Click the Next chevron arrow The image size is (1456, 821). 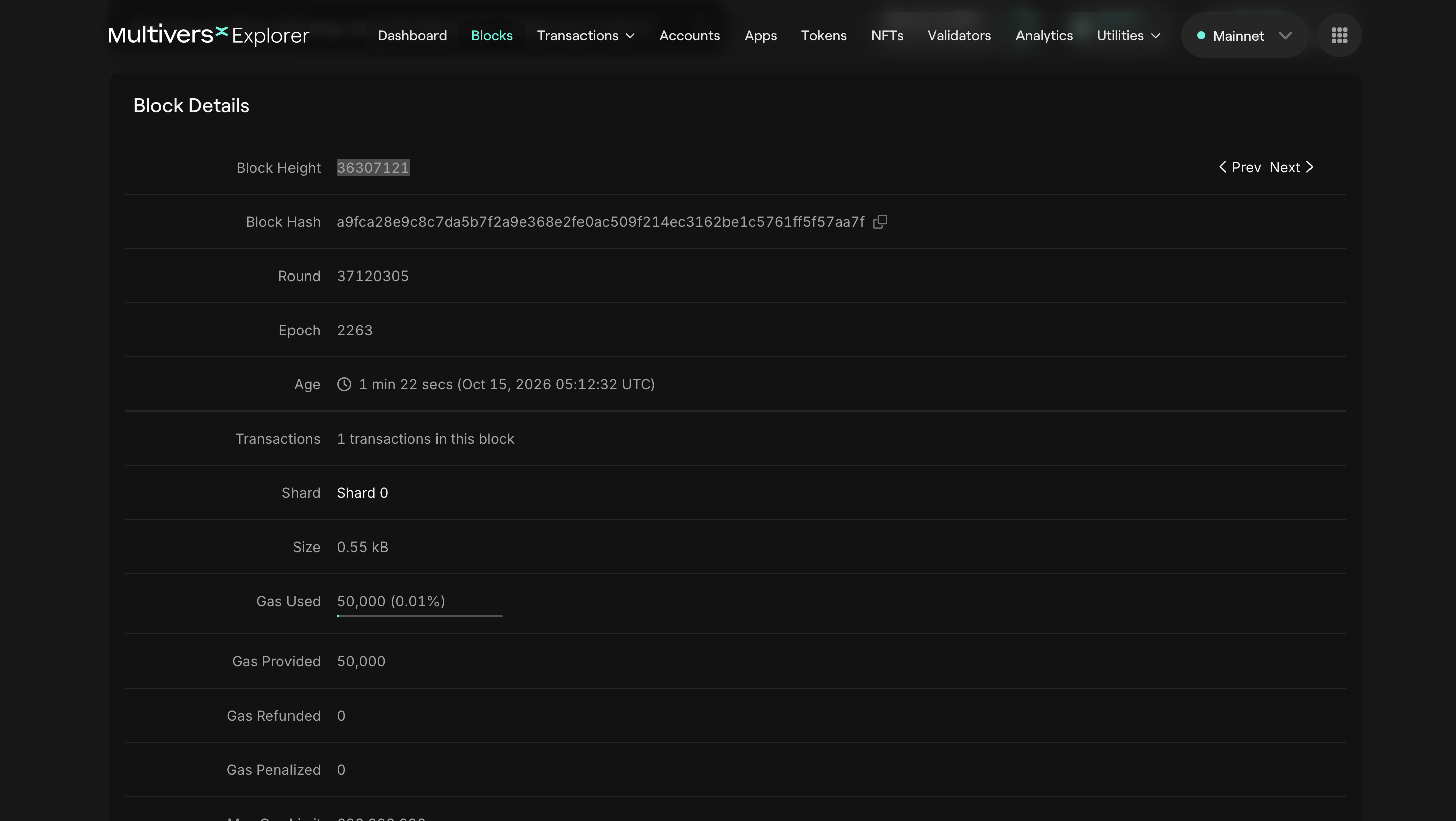pos(1309,167)
